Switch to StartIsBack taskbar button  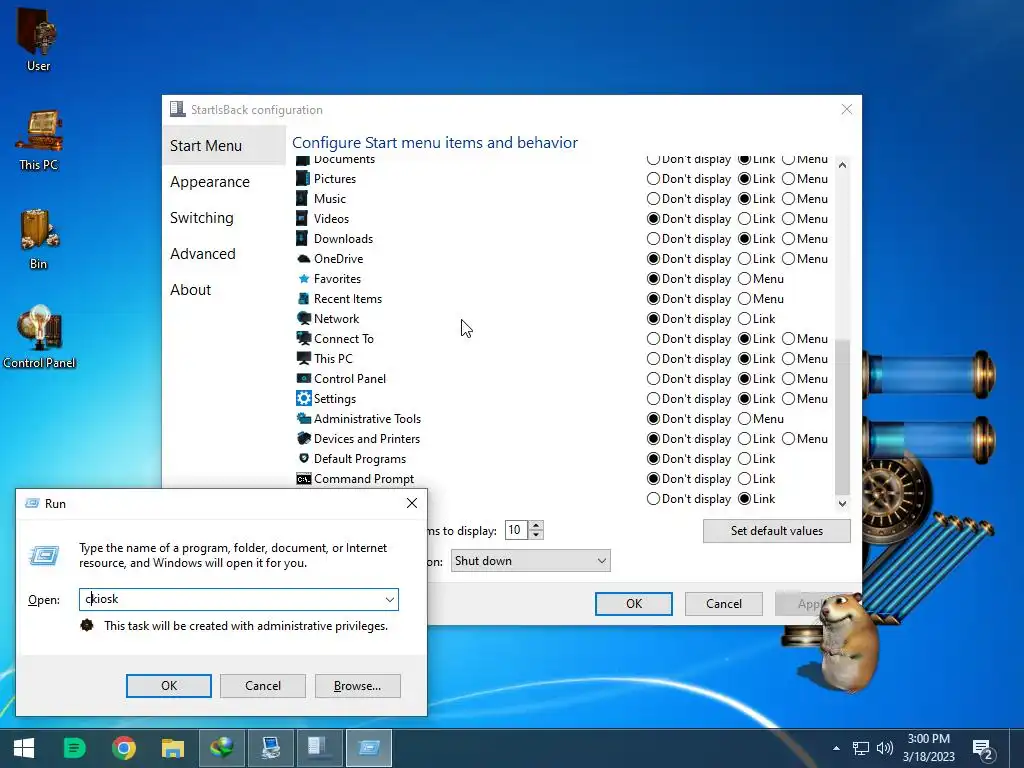coord(319,748)
